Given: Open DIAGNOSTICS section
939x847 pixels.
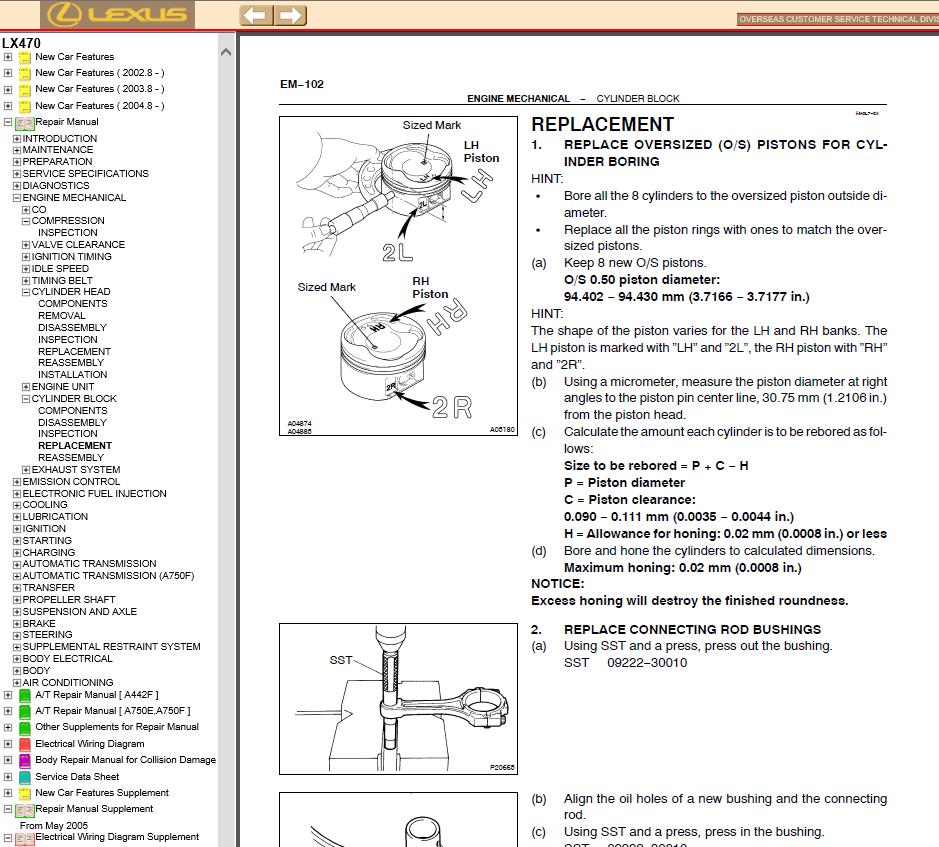Looking at the screenshot, I should 56,186.
